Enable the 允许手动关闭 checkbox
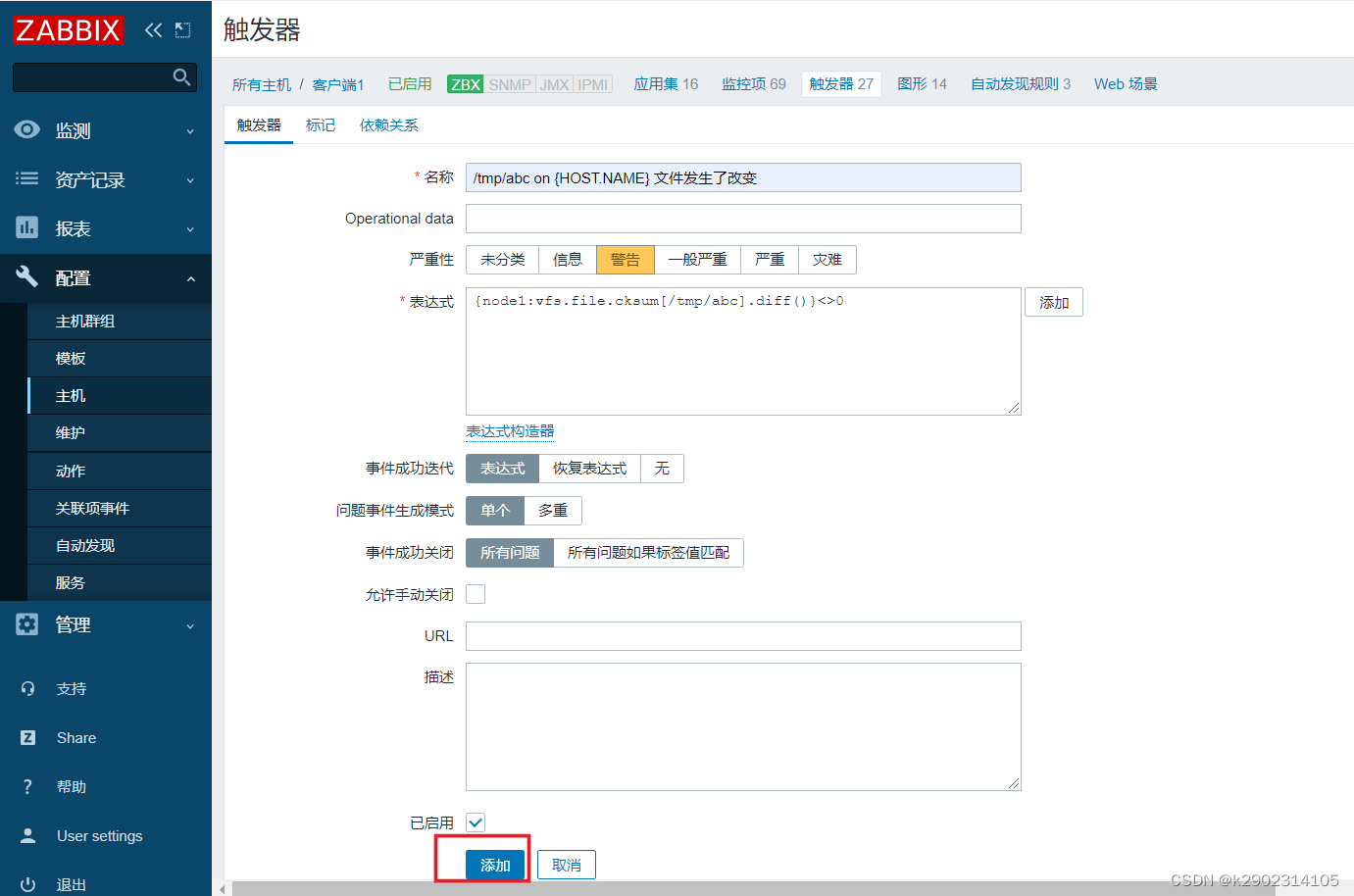 pyautogui.click(x=476, y=594)
